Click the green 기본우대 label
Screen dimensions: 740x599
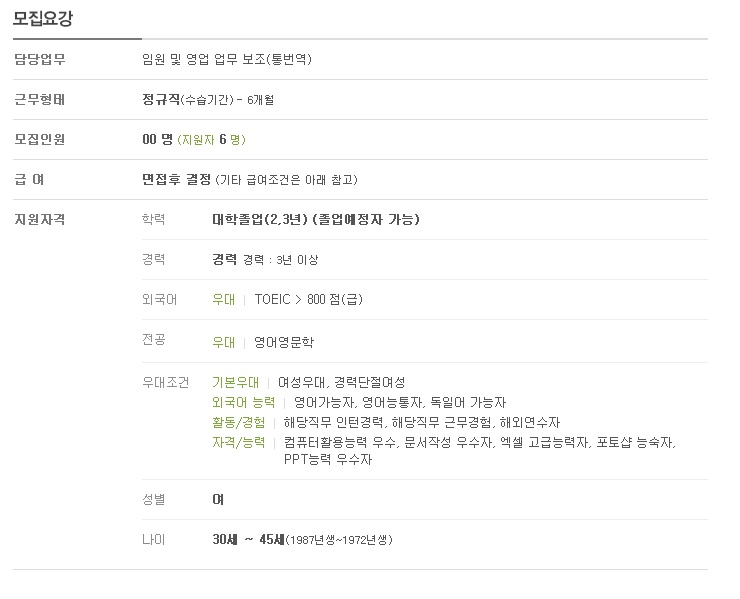tap(235, 382)
